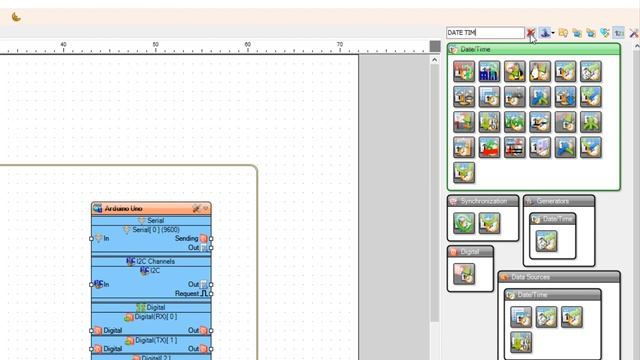Viewport: 640px width, 360px height.
Task: Select the third icon in Date/Time second row
Action: coord(515,97)
